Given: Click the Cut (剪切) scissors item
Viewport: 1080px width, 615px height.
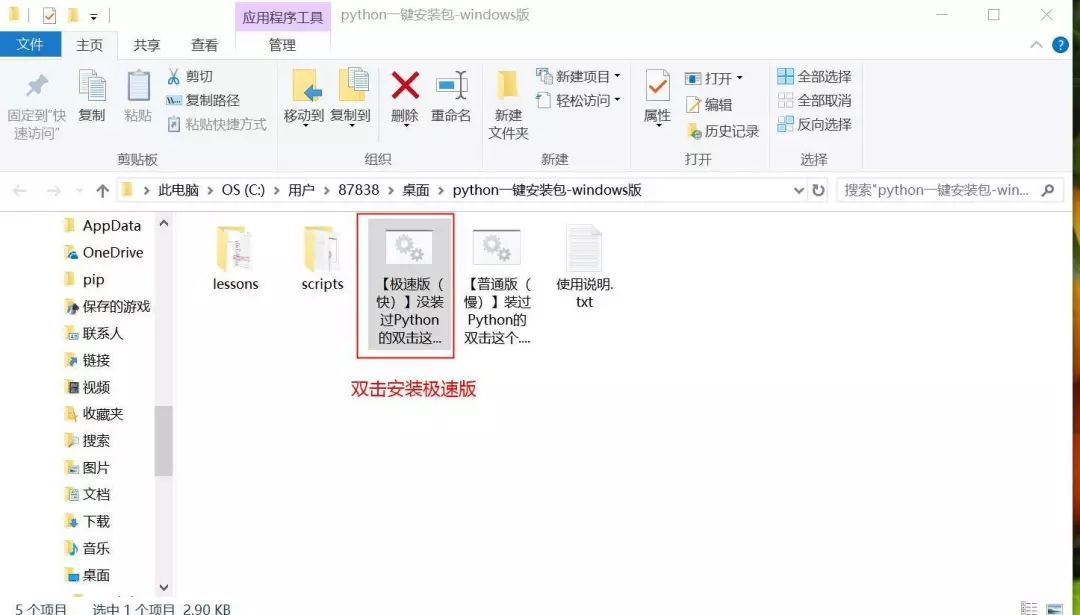Looking at the screenshot, I should pyautogui.click(x=189, y=76).
